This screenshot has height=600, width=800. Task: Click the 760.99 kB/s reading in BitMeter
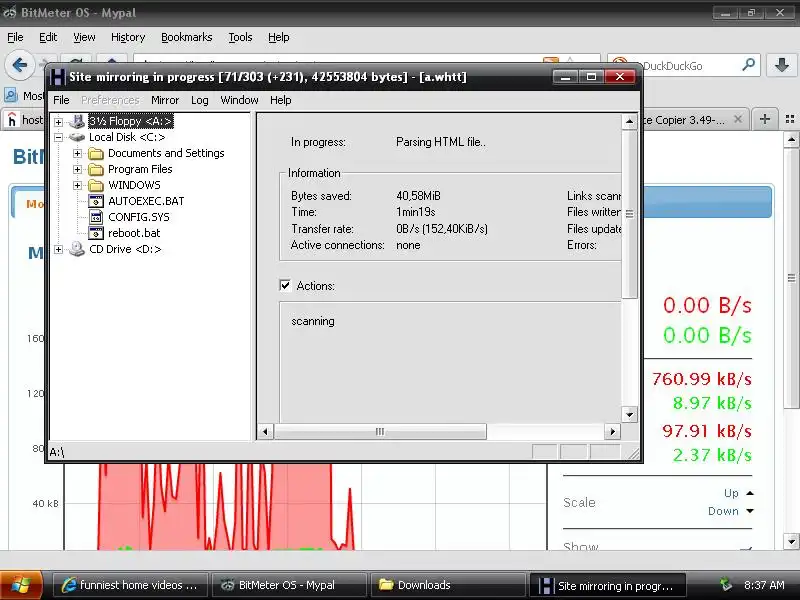702,379
